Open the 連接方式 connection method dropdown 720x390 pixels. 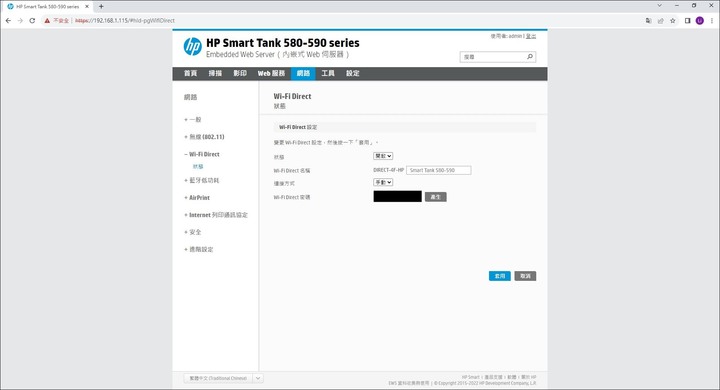coord(383,182)
